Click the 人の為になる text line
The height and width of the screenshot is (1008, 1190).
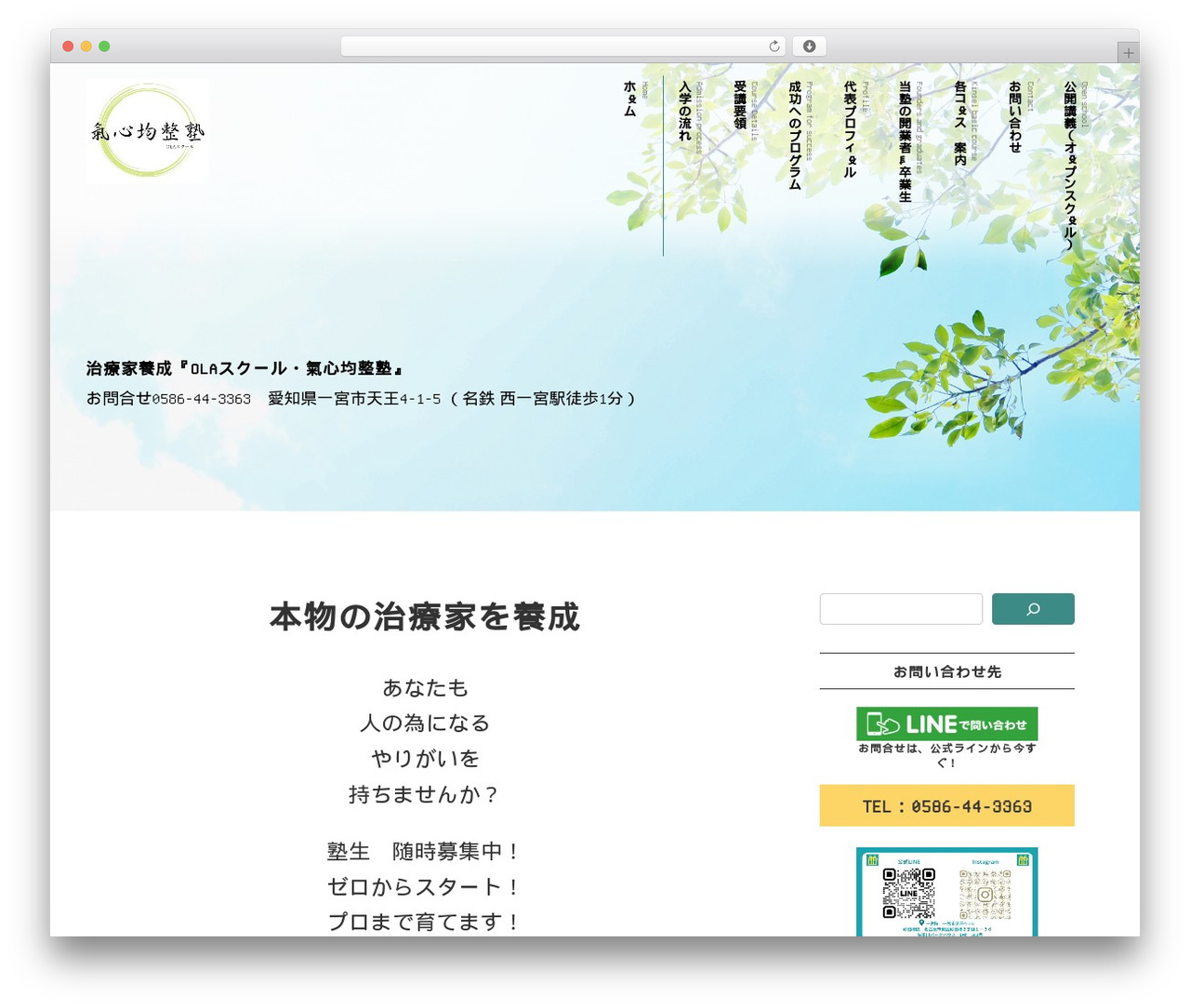pyautogui.click(x=425, y=723)
